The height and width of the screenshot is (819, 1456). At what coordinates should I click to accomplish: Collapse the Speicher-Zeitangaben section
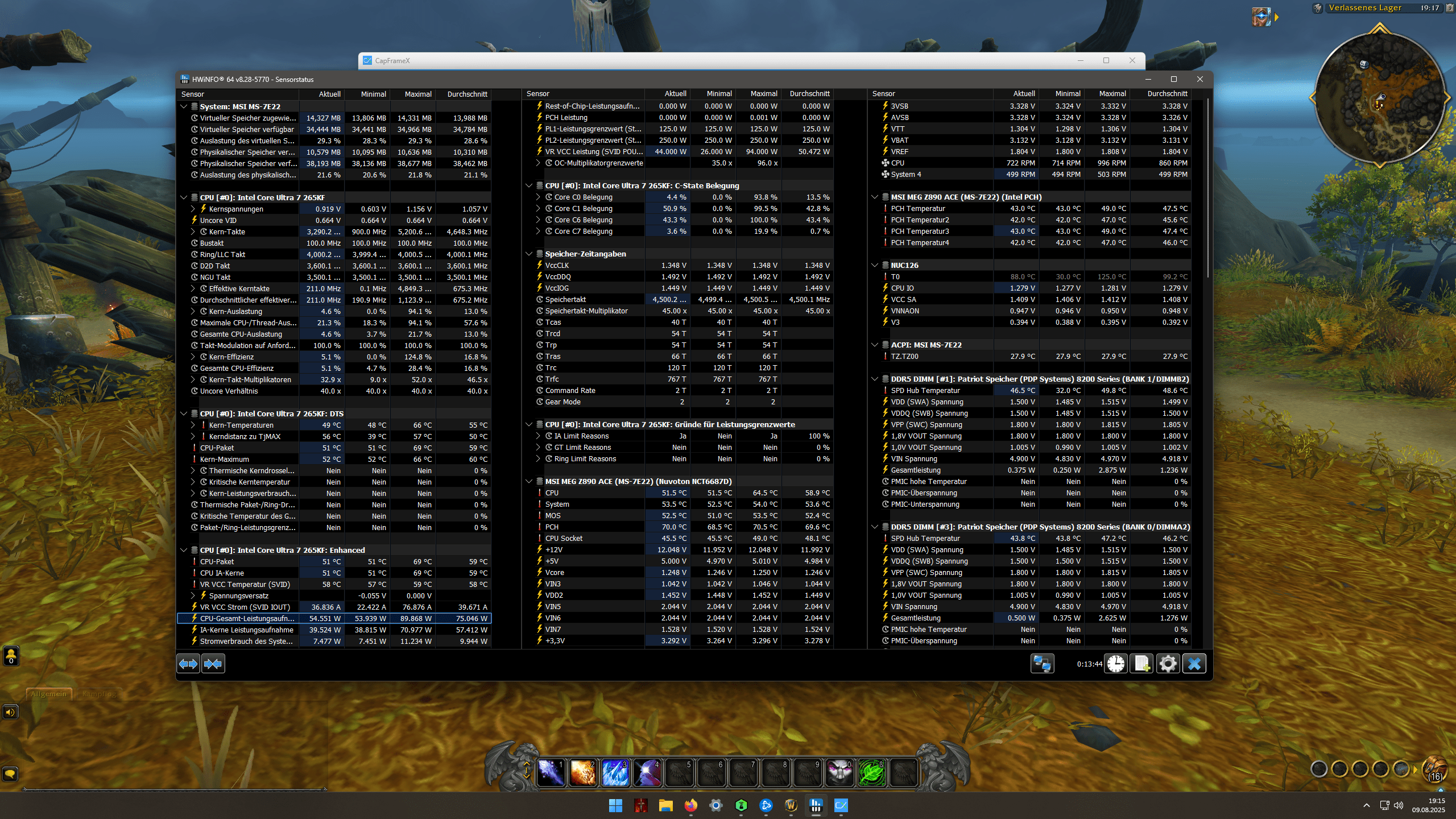tap(529, 254)
